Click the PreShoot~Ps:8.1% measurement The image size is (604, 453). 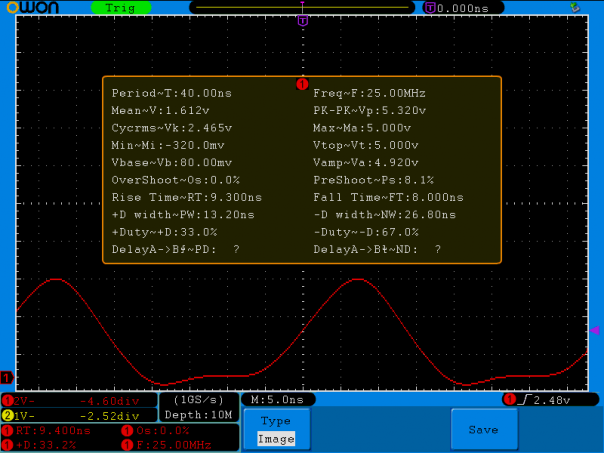374,180
